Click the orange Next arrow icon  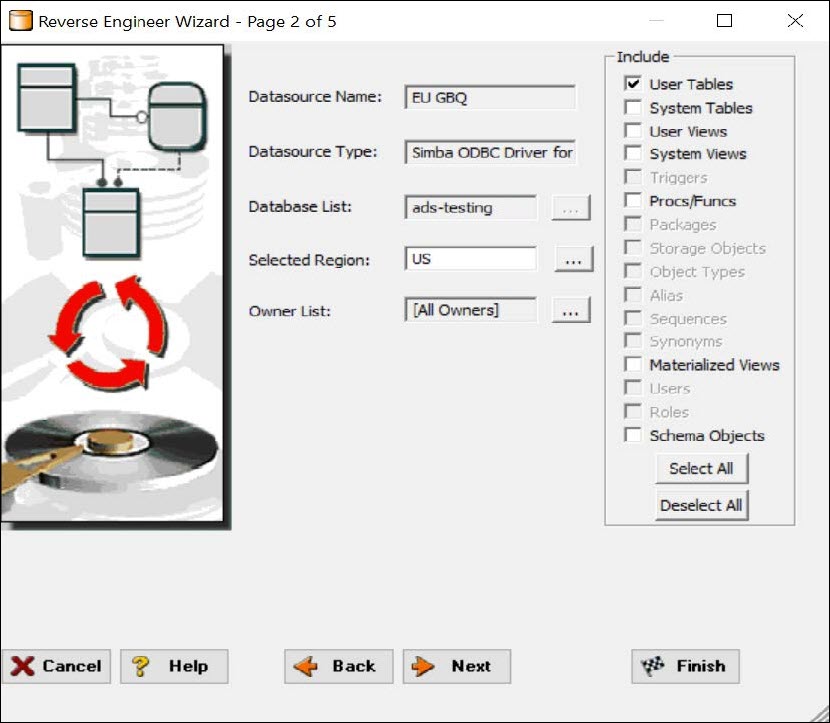(423, 666)
